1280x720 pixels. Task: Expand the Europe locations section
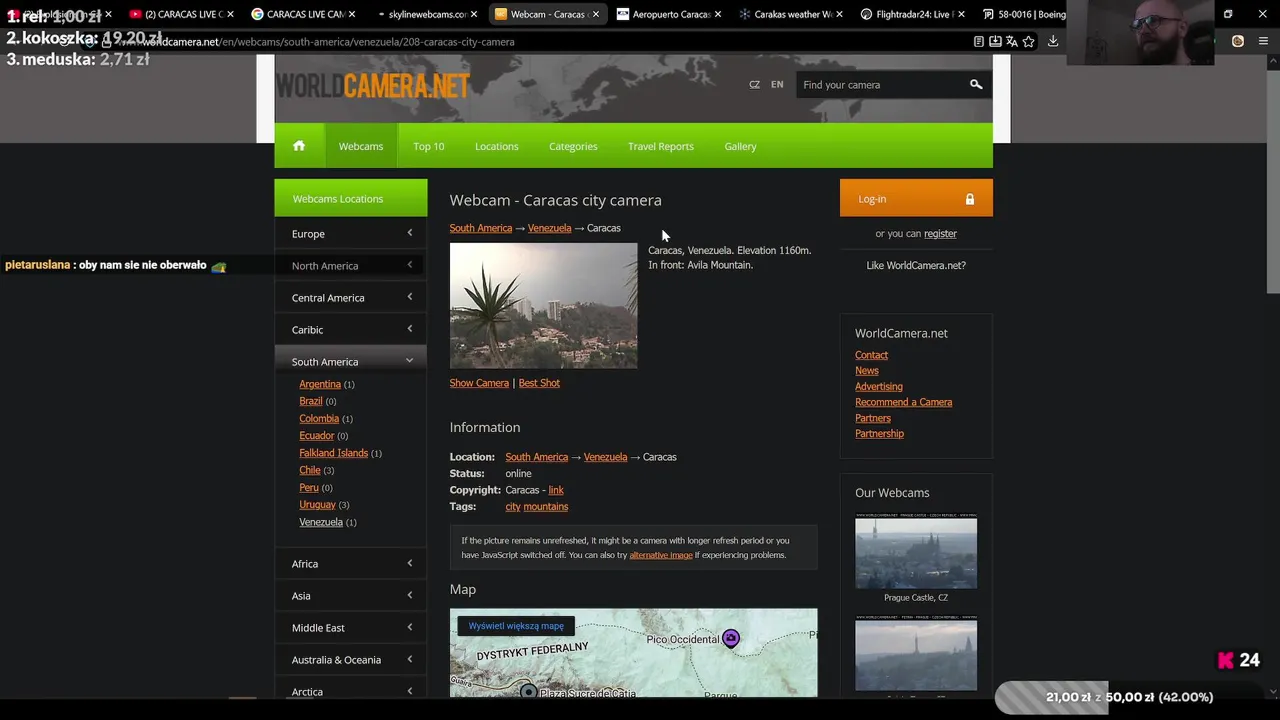pyautogui.click(x=351, y=234)
